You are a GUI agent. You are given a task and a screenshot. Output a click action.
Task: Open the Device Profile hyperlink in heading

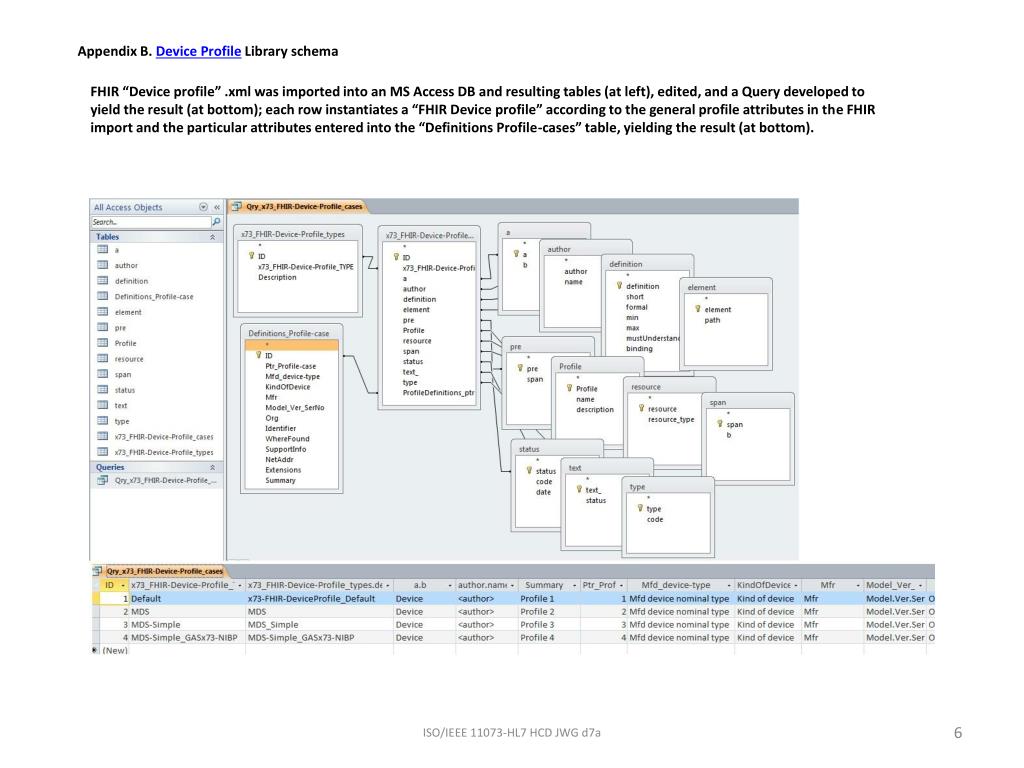click(x=198, y=52)
